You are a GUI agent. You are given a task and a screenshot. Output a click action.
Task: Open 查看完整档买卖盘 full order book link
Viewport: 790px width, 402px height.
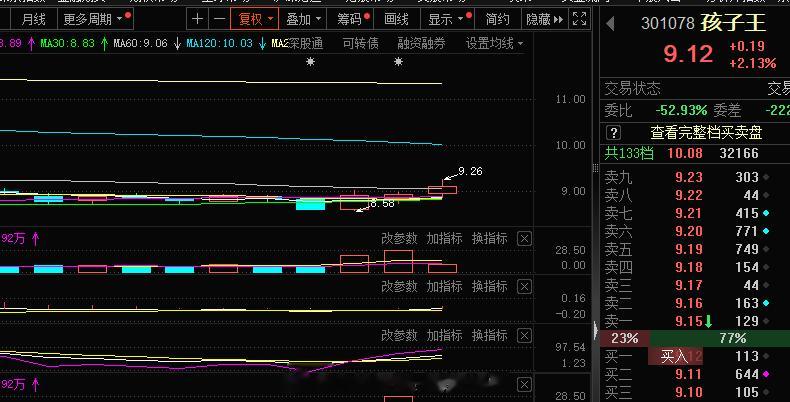pos(706,133)
